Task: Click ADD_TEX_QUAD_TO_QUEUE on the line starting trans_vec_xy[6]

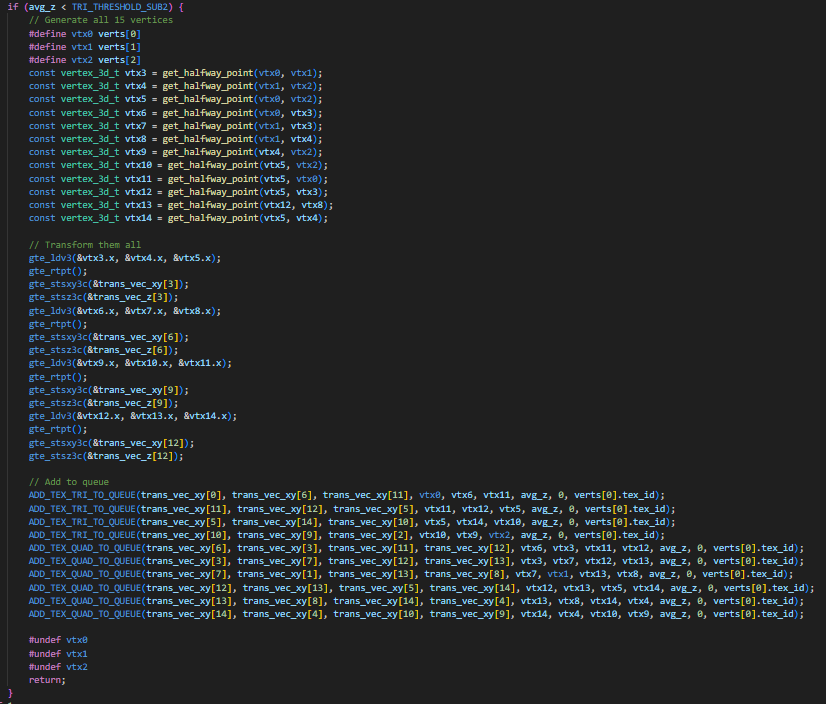Action: (85, 549)
